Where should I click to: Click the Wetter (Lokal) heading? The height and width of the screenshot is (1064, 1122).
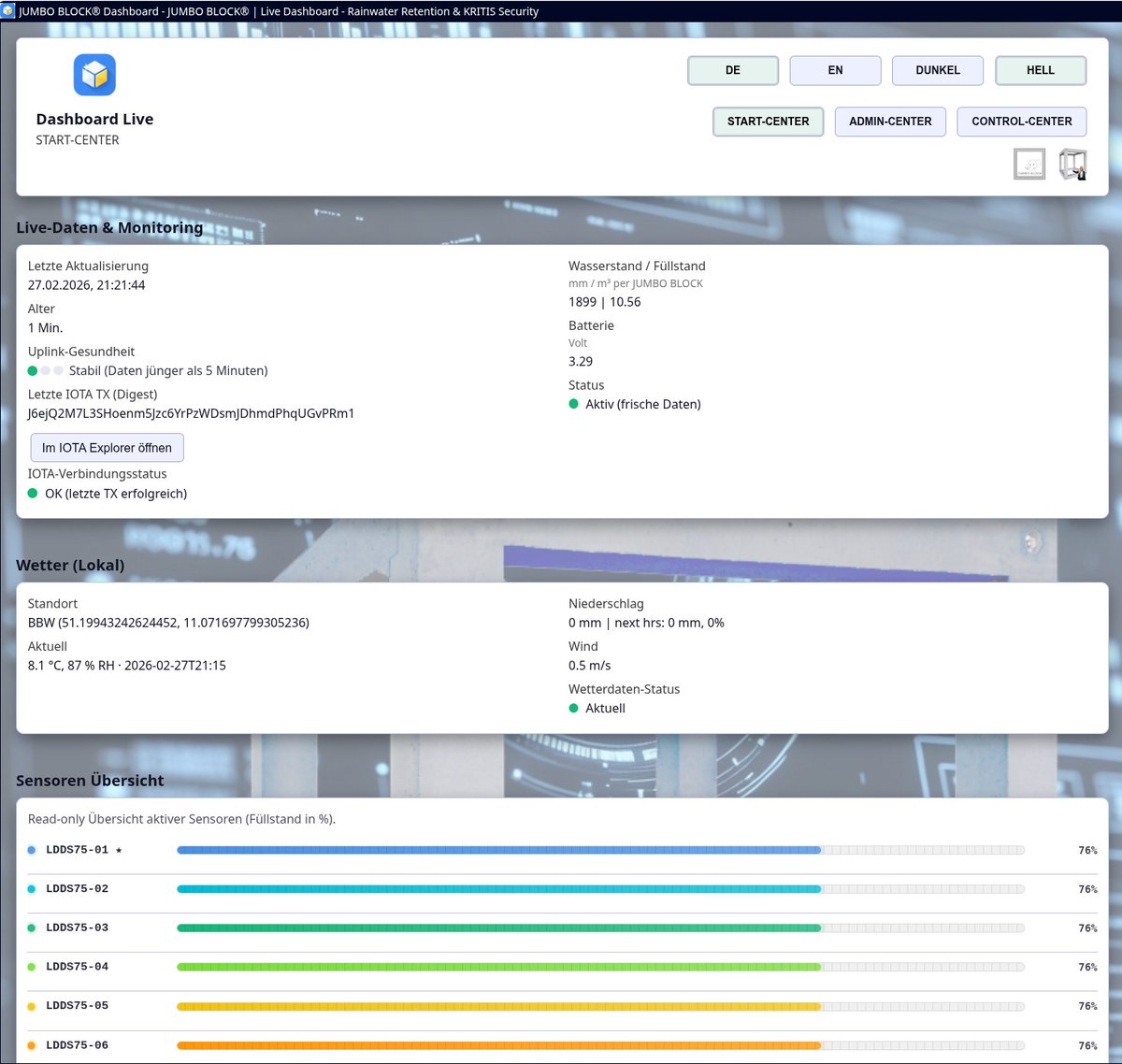coord(70,565)
